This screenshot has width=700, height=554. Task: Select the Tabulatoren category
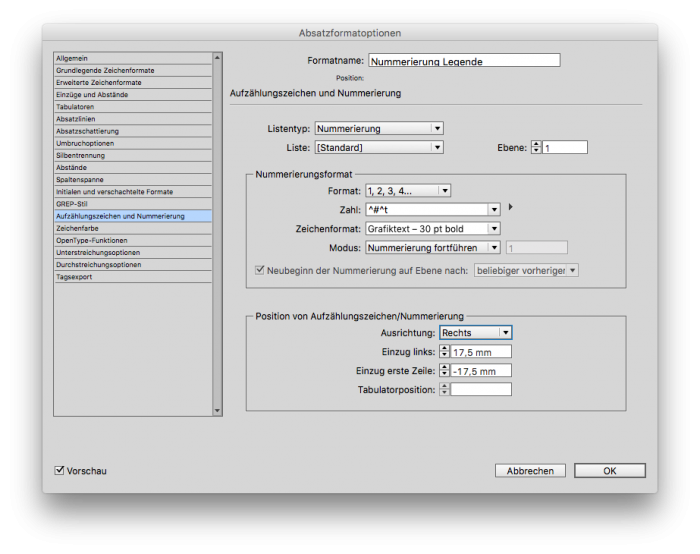point(133,107)
